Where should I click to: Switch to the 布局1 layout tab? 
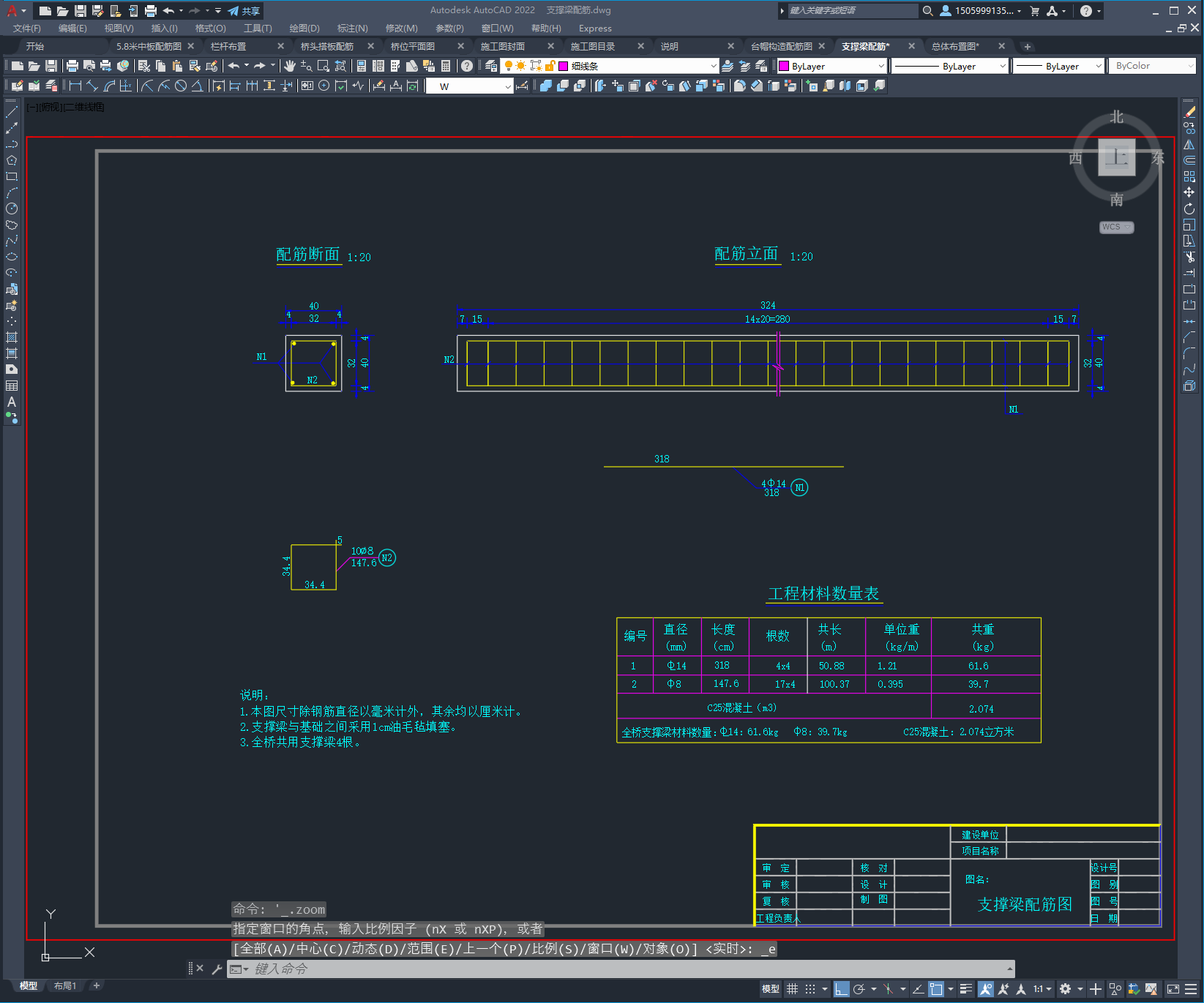(64, 985)
